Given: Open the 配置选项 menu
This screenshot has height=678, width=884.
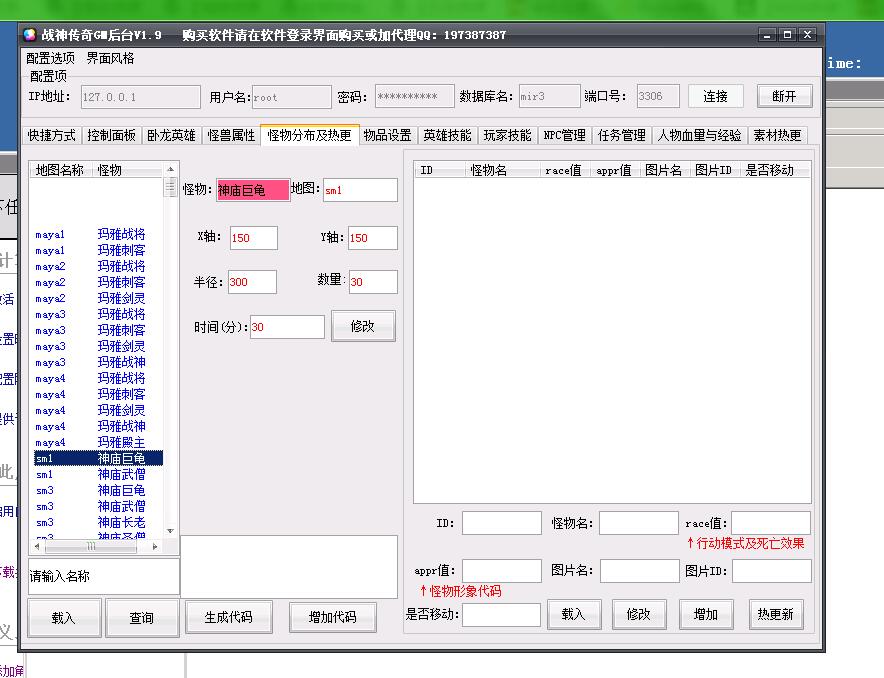Looking at the screenshot, I should click(x=50, y=58).
